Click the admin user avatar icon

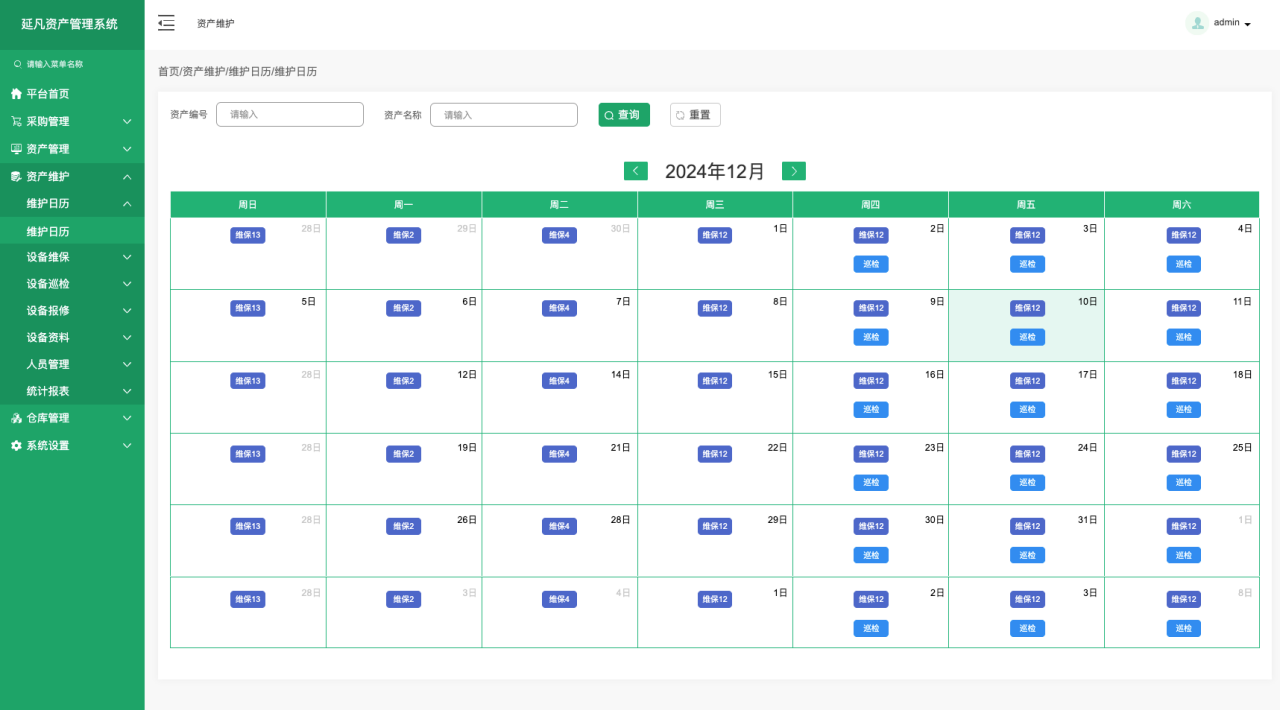click(x=1197, y=23)
